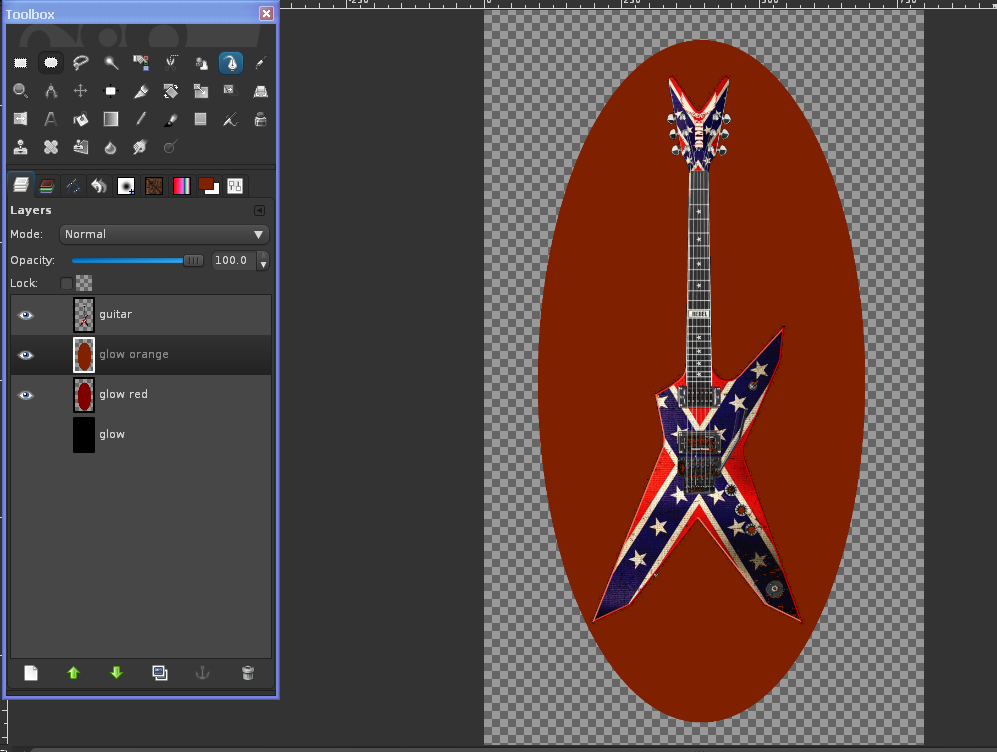Switch to the Patterns tab
The width and height of the screenshot is (997, 752).
(154, 186)
